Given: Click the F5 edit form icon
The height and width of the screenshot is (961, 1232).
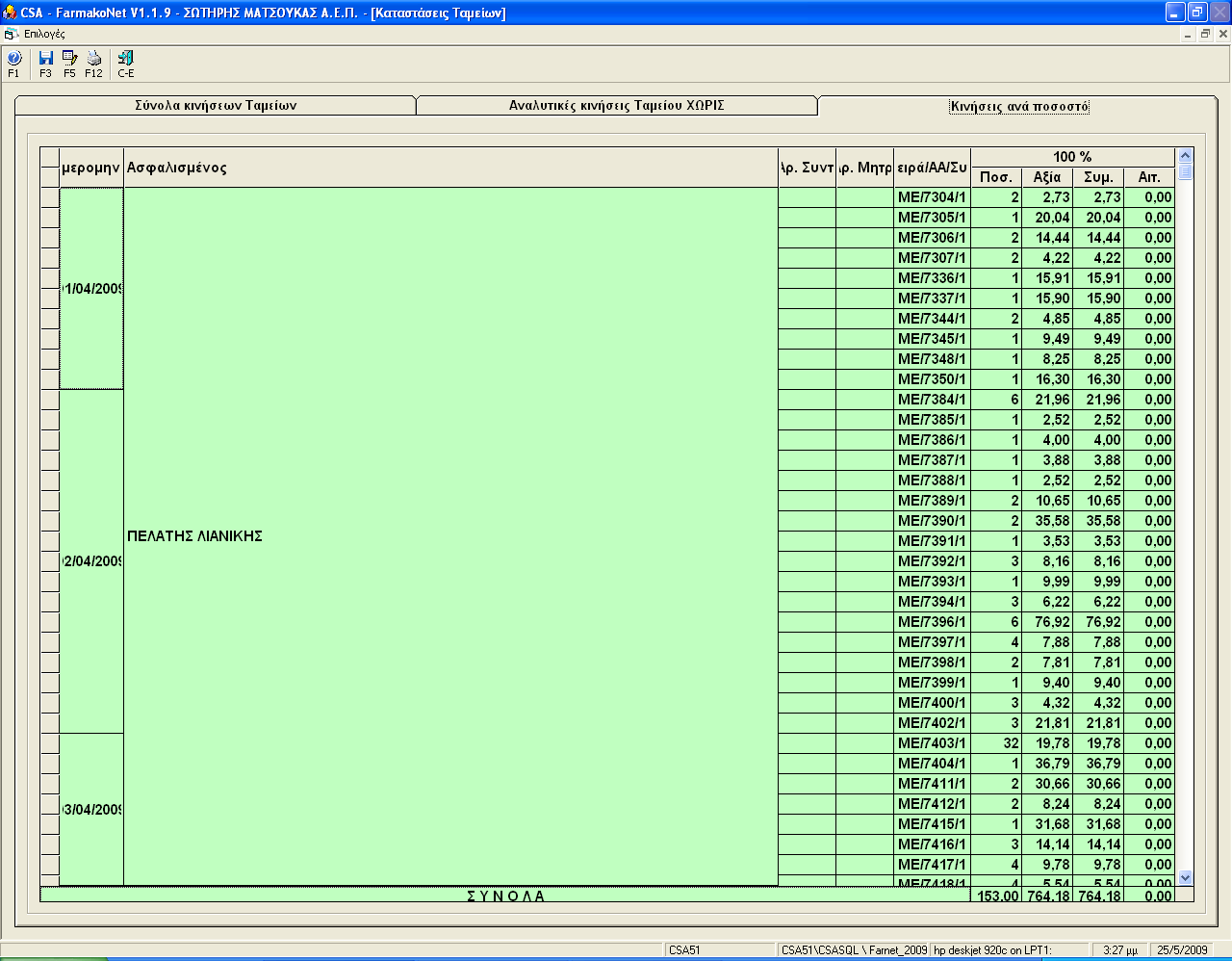Looking at the screenshot, I should click(69, 64).
